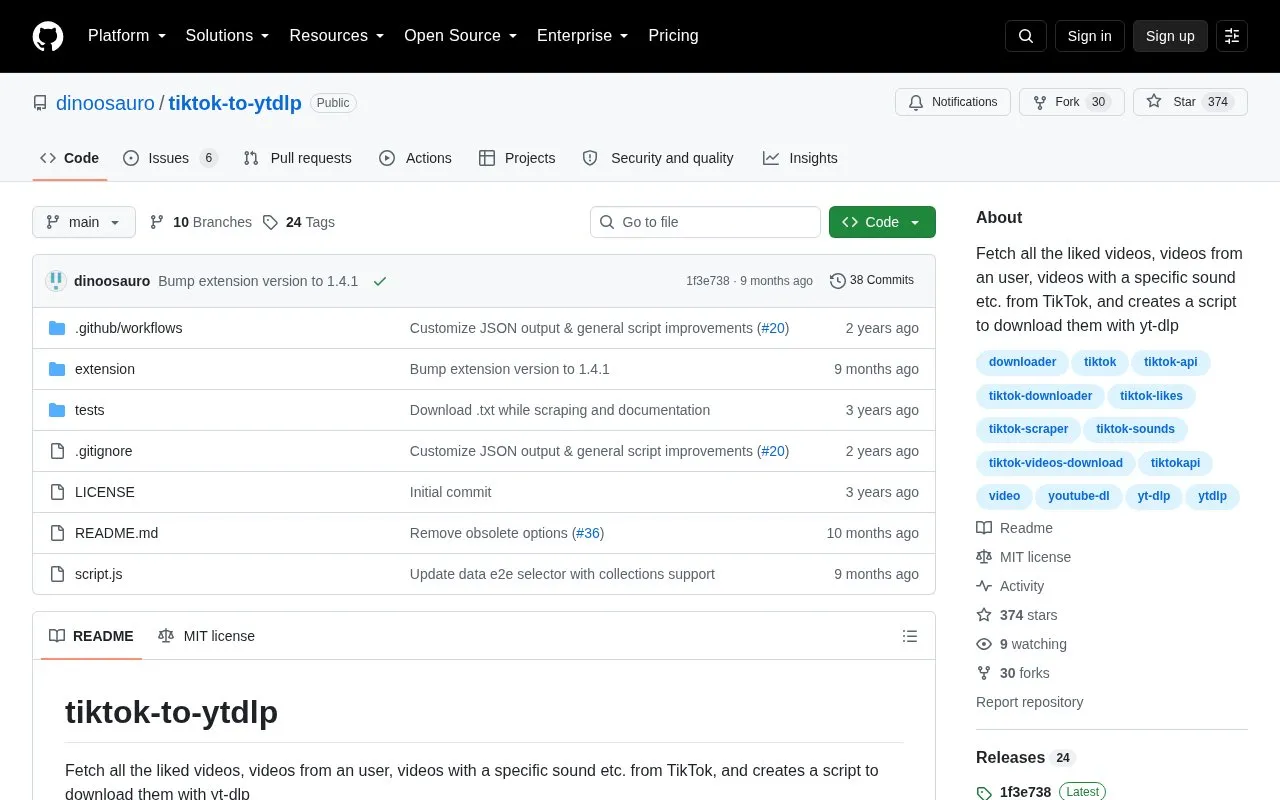
Task: Expand the Open Source menu
Action: pos(460,36)
